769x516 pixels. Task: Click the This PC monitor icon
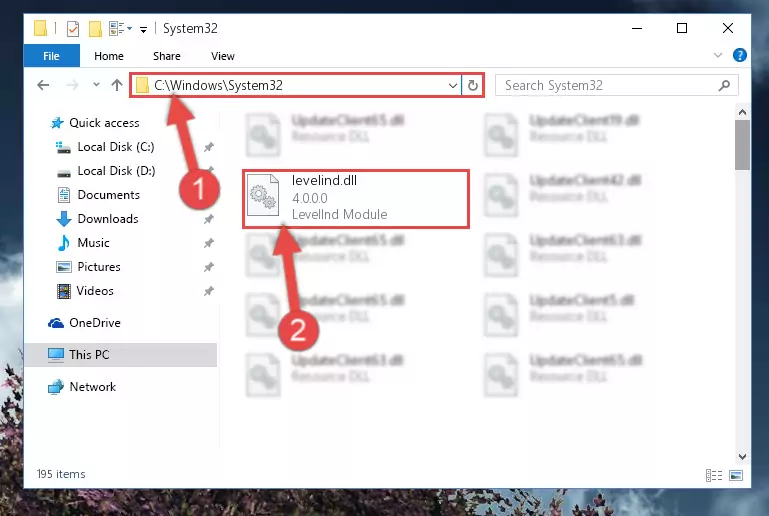56,355
